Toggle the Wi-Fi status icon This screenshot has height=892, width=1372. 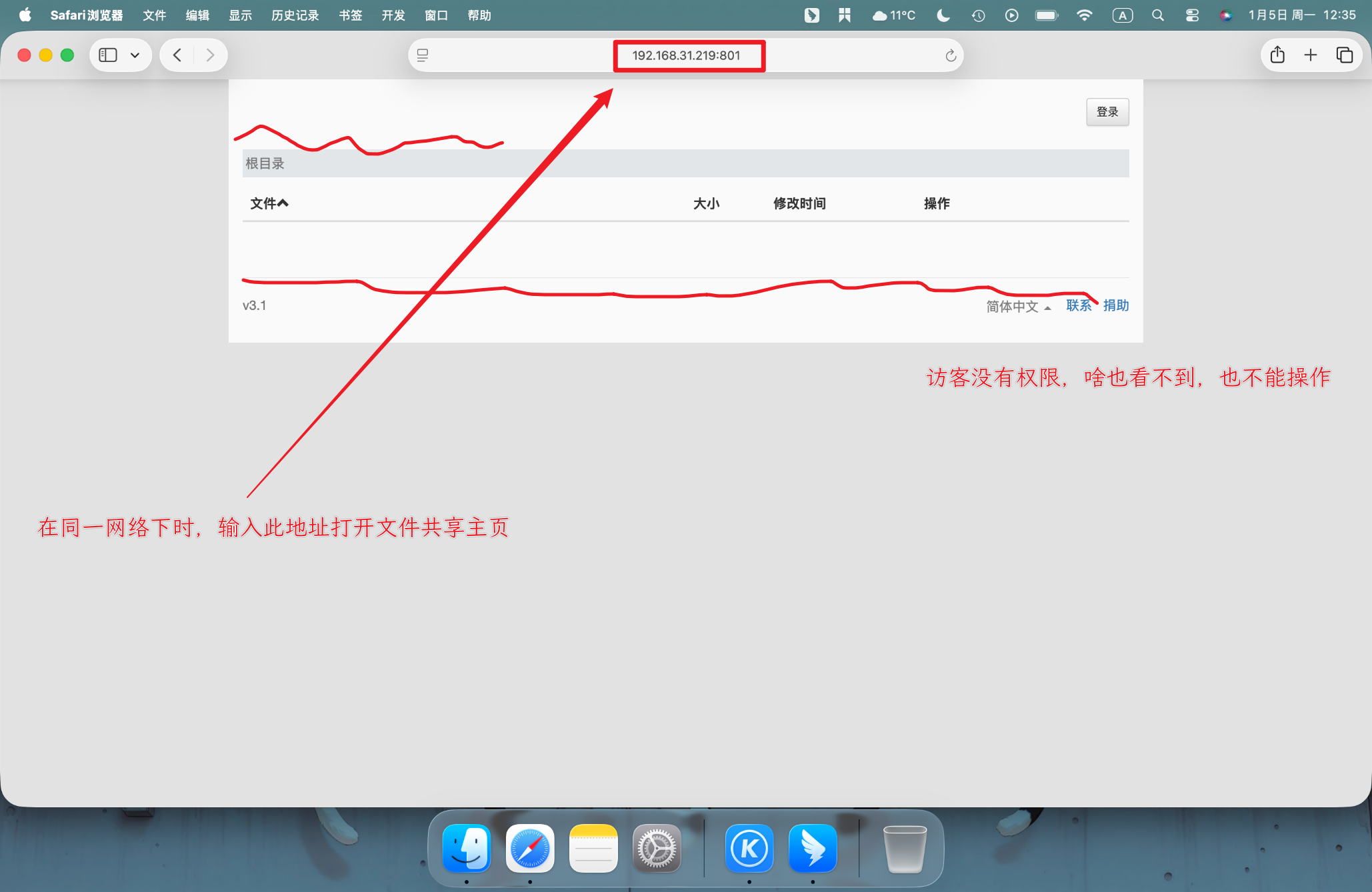pos(1085,15)
